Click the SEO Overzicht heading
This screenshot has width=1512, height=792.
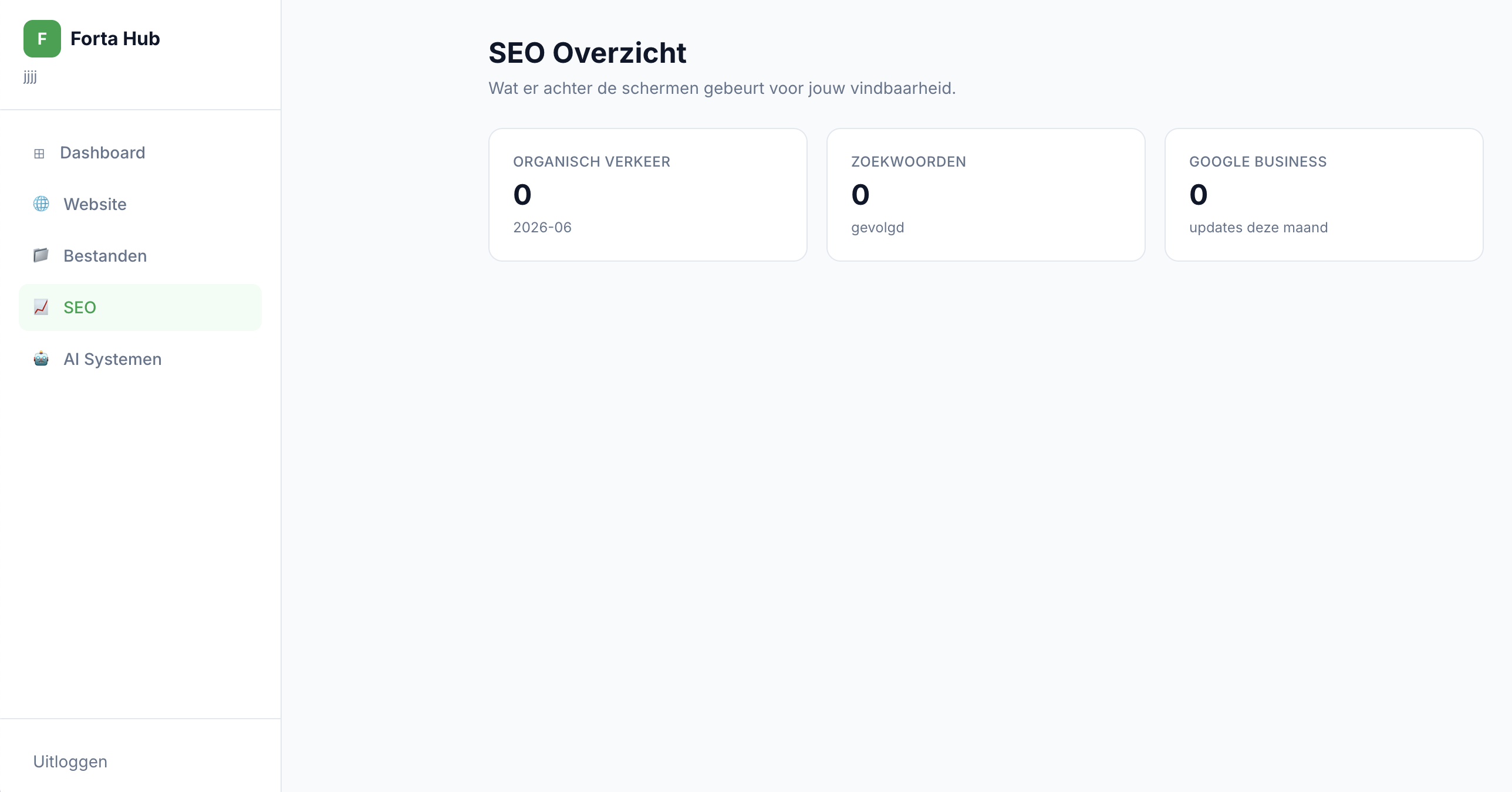[588, 53]
